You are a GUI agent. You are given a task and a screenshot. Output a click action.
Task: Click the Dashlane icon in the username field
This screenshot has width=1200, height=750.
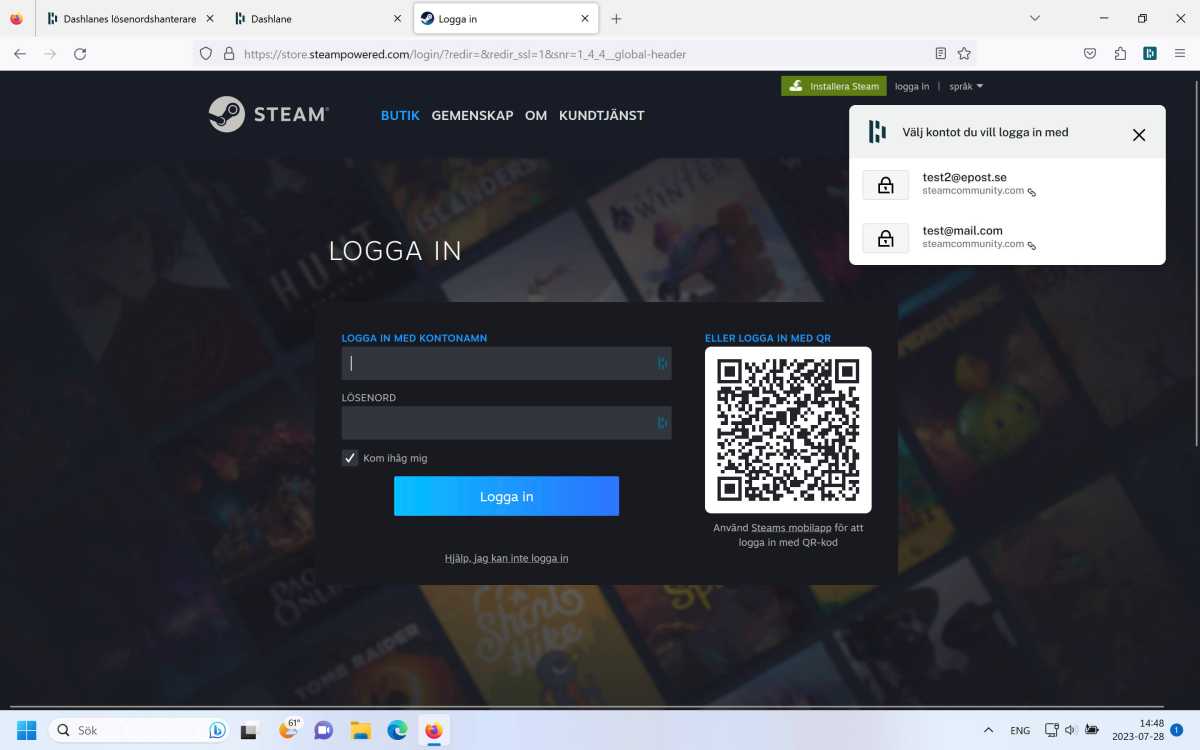tap(662, 364)
